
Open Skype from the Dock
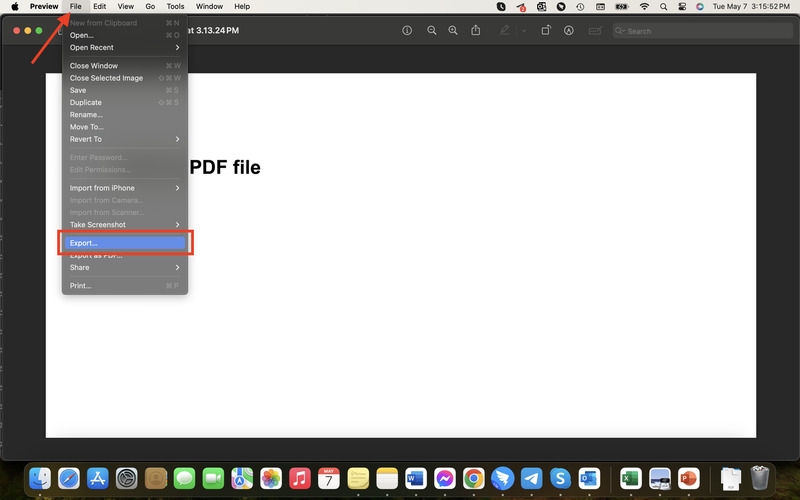click(560, 479)
